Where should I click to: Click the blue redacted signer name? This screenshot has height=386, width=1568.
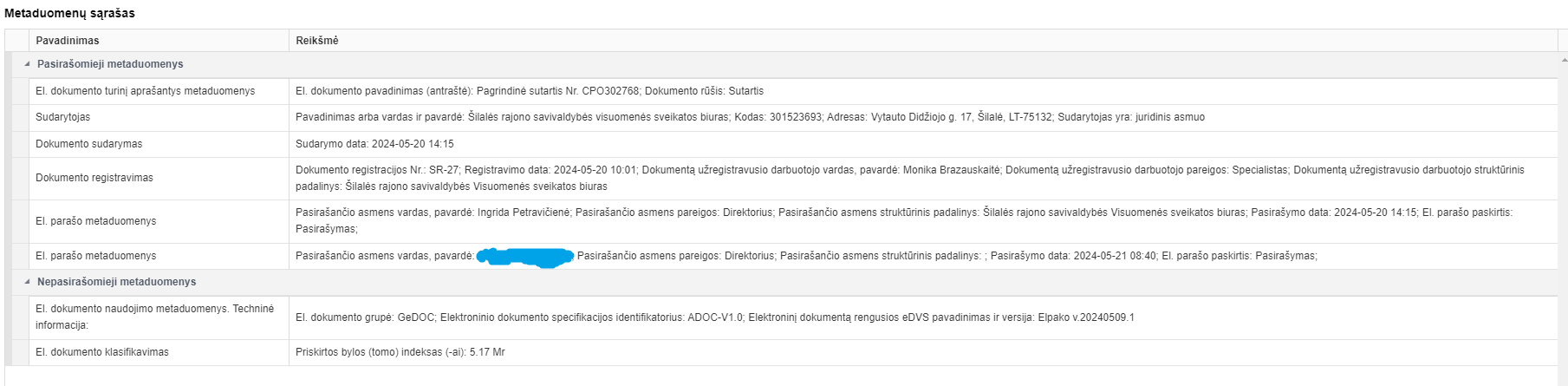pyautogui.click(x=526, y=257)
